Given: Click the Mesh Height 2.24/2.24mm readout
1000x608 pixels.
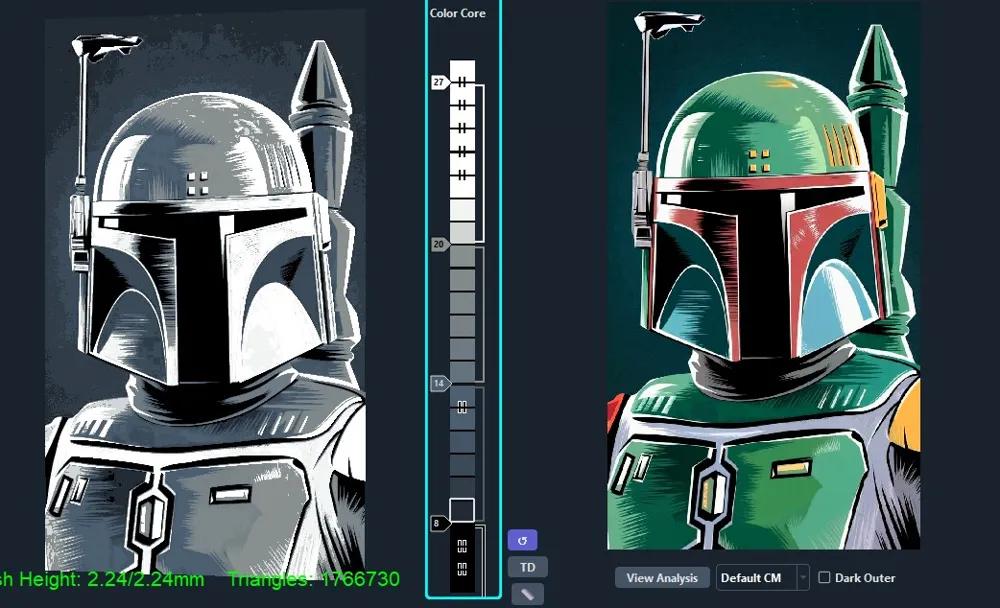Looking at the screenshot, I should pos(102,579).
